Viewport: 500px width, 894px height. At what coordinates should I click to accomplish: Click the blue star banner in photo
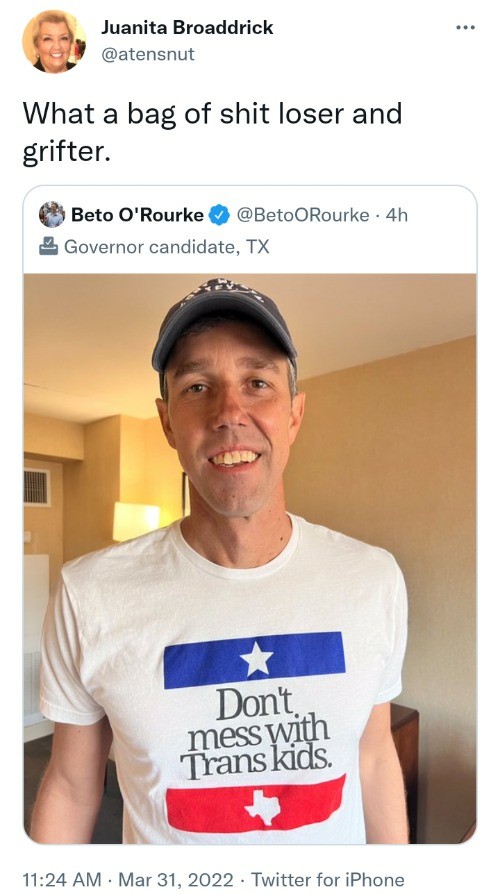pyautogui.click(x=254, y=660)
